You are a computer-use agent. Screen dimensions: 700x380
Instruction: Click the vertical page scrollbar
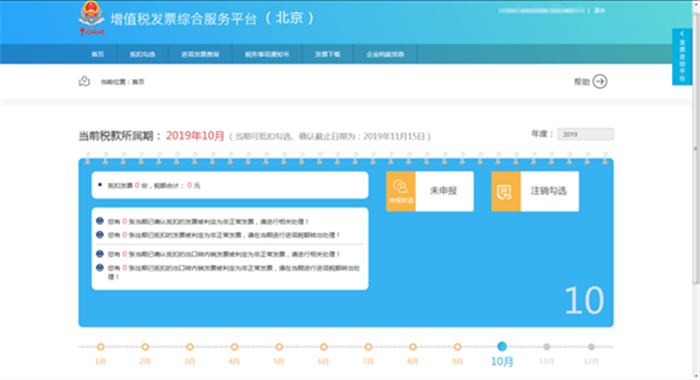(696, 147)
